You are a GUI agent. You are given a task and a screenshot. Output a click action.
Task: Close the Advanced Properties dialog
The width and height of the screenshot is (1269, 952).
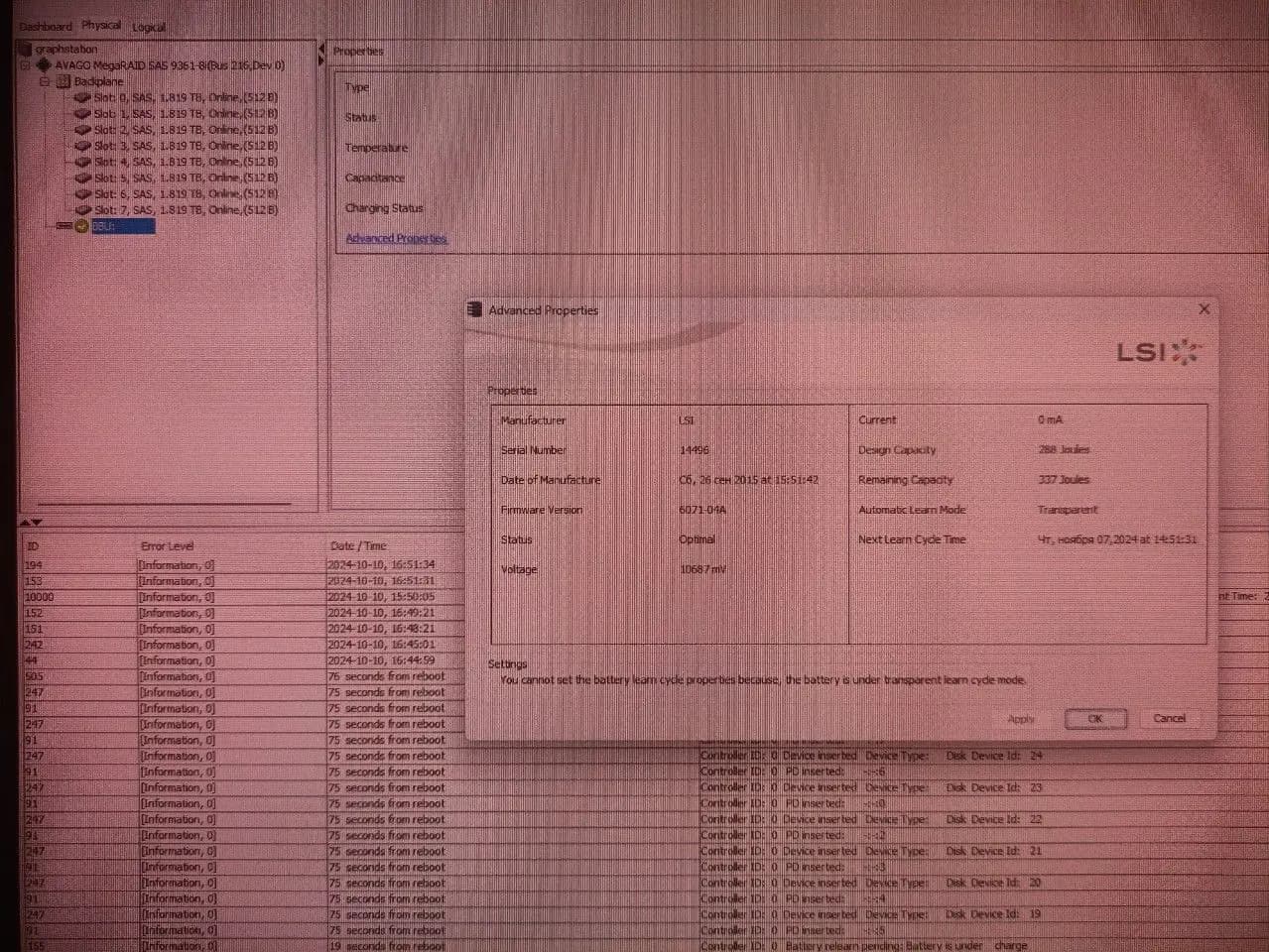click(1204, 308)
